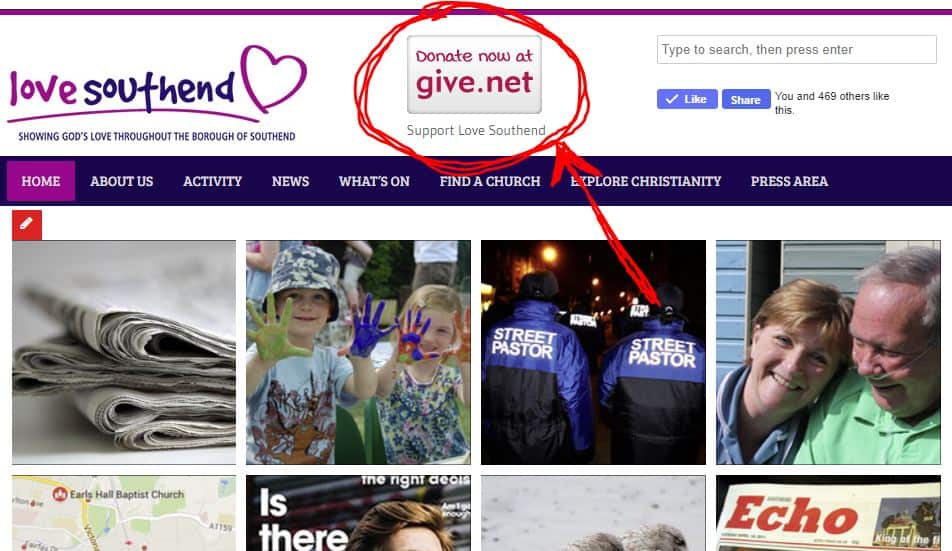Go to the Activity menu item

[212, 181]
